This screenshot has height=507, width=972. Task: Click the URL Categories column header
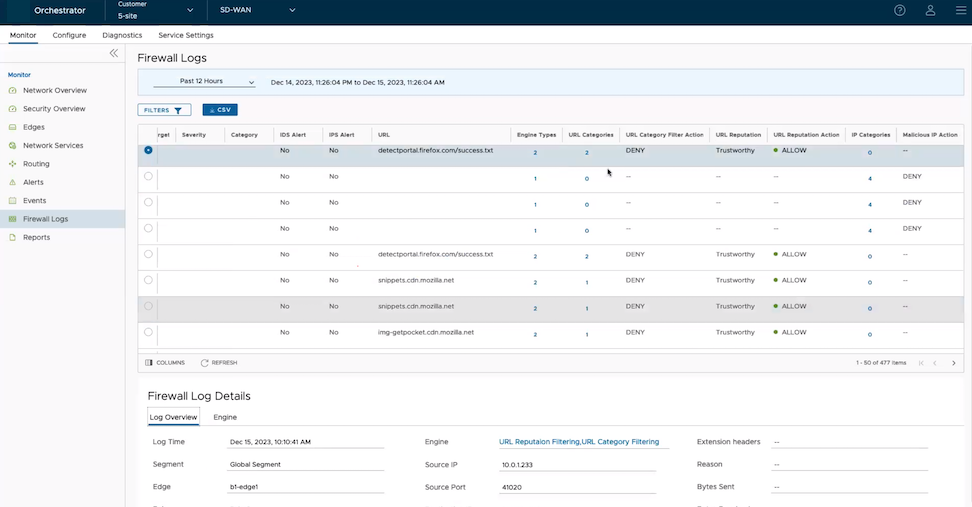click(590, 135)
